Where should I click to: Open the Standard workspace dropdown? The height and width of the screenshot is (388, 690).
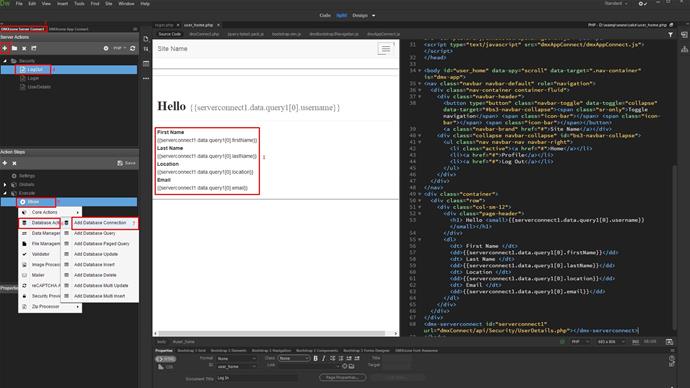point(616,4)
